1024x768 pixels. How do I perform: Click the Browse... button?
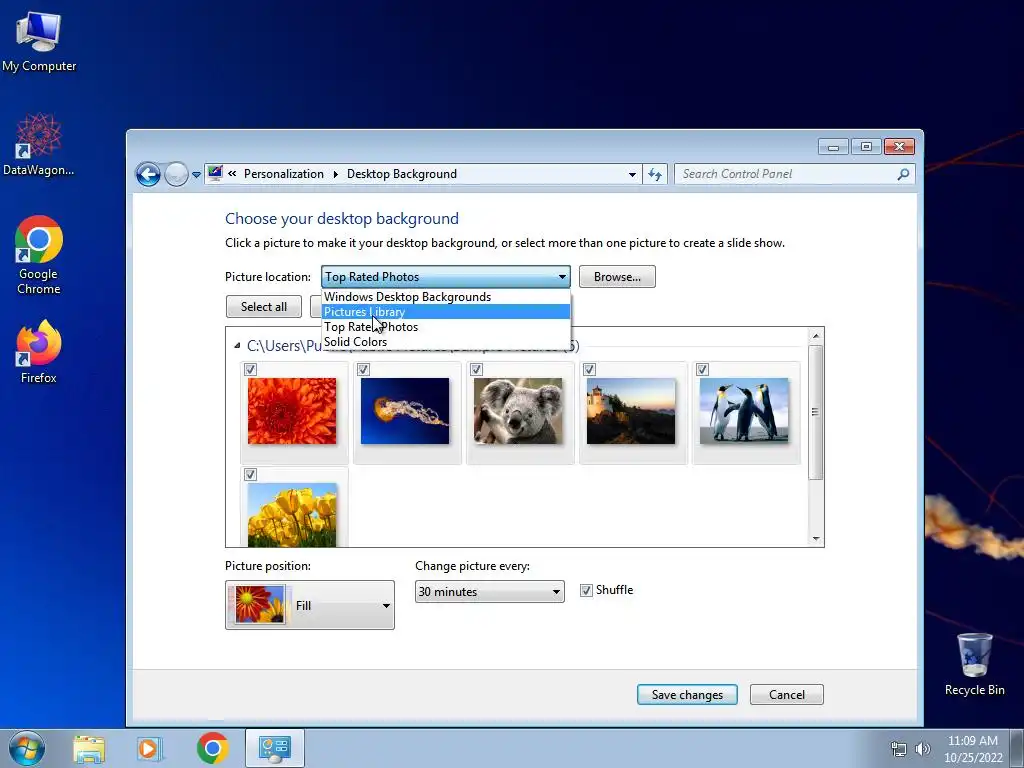[617, 277]
